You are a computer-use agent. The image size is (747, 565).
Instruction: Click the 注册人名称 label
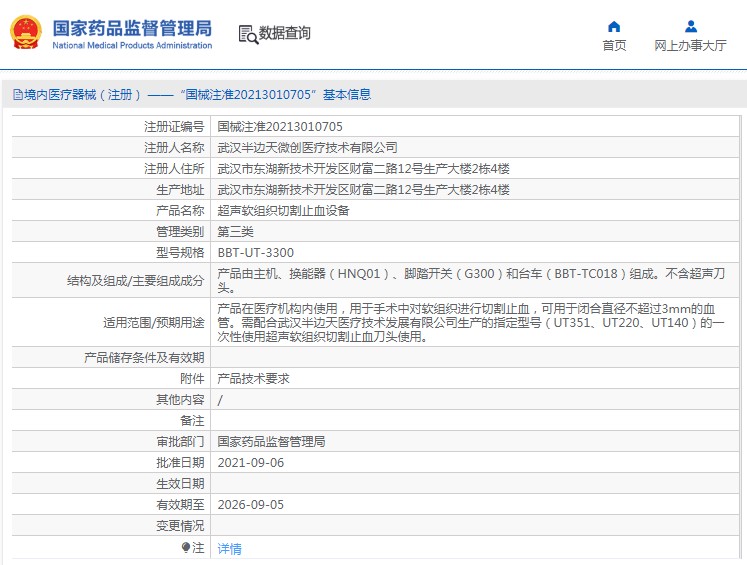tap(174, 148)
